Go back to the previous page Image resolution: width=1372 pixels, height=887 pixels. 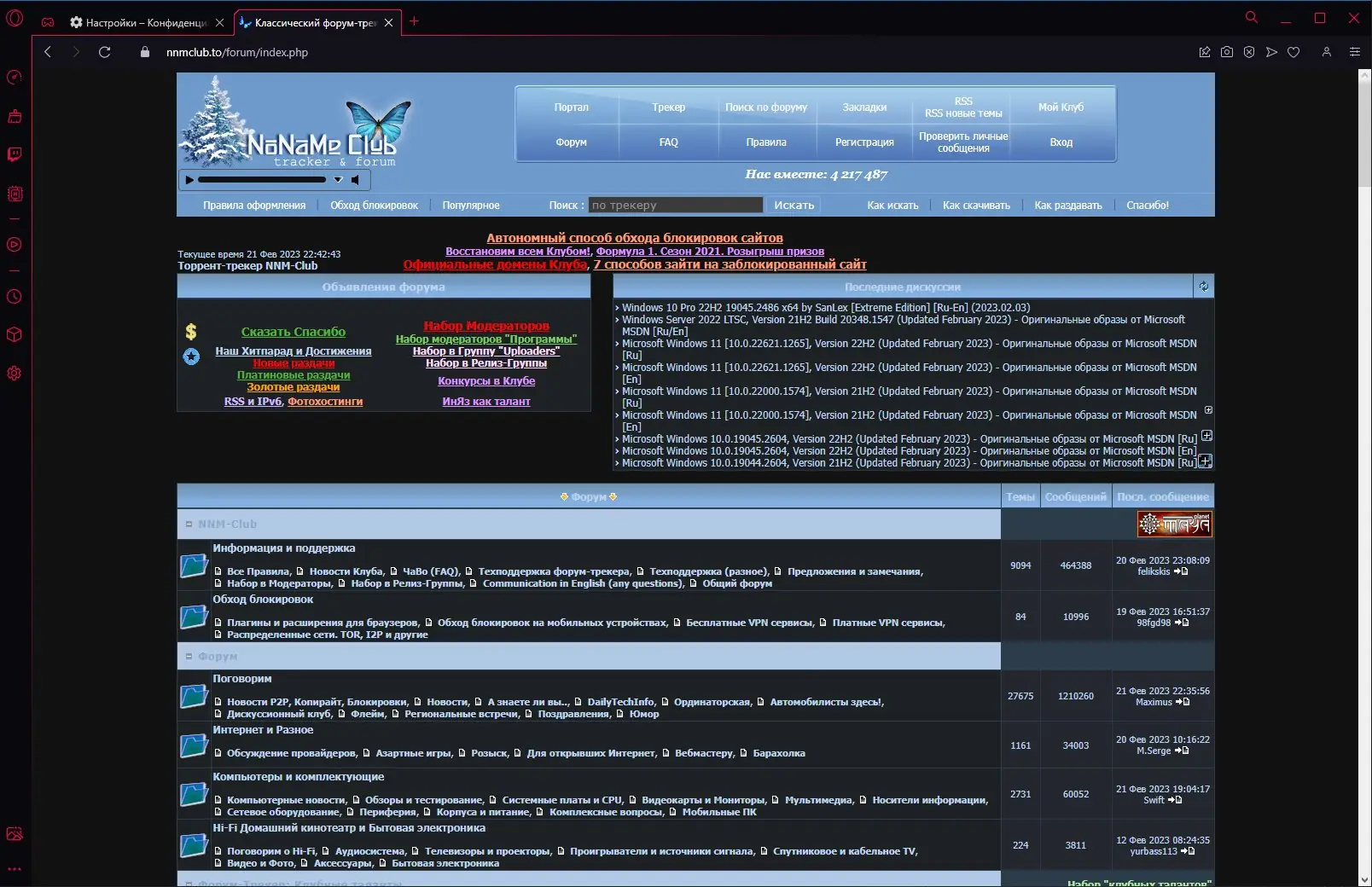pos(48,52)
